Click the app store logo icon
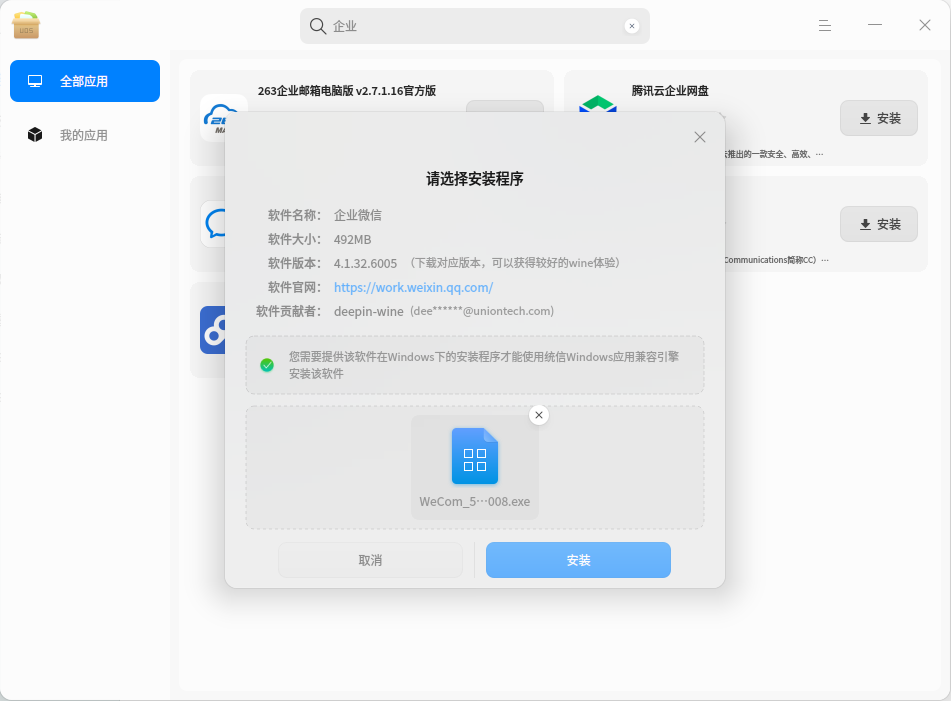951x701 pixels. tap(26, 25)
